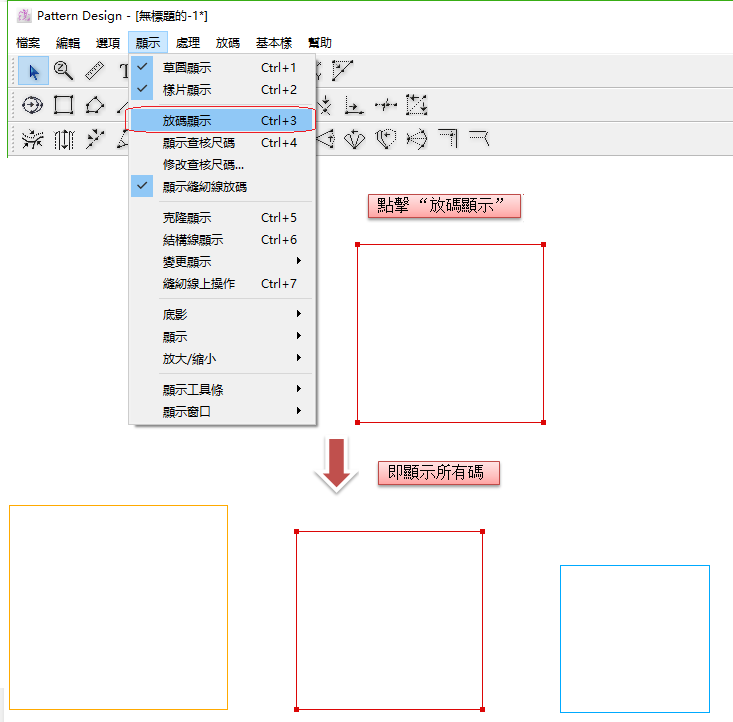
Task: Select the polygon shape tool
Action: click(x=94, y=105)
